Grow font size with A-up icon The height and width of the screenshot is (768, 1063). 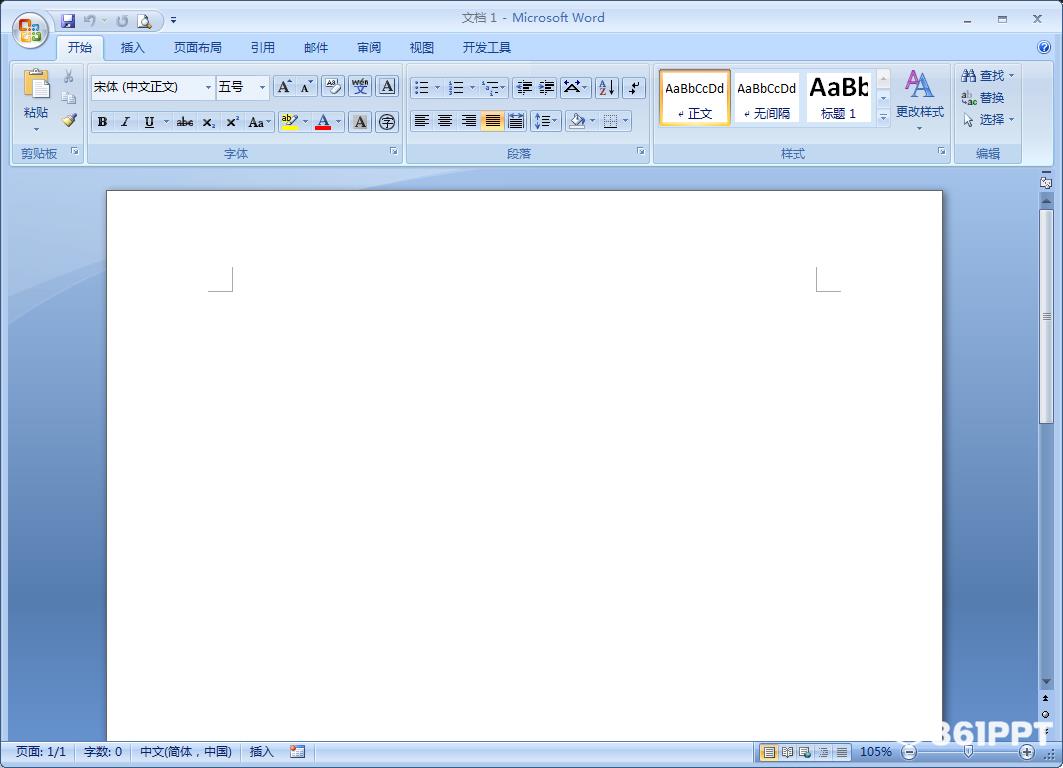[284, 87]
